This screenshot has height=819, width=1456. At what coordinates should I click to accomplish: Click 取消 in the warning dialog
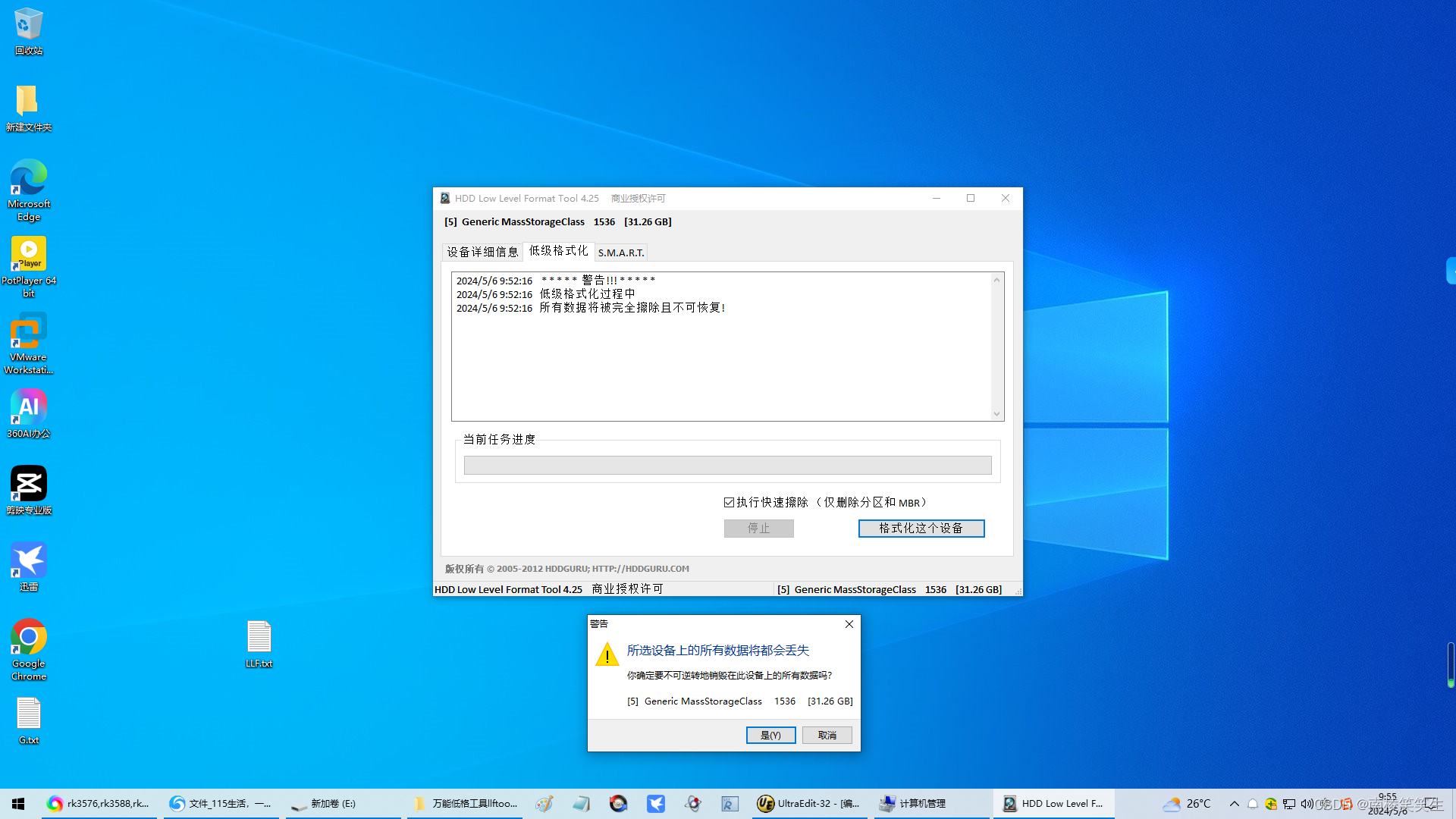click(827, 735)
